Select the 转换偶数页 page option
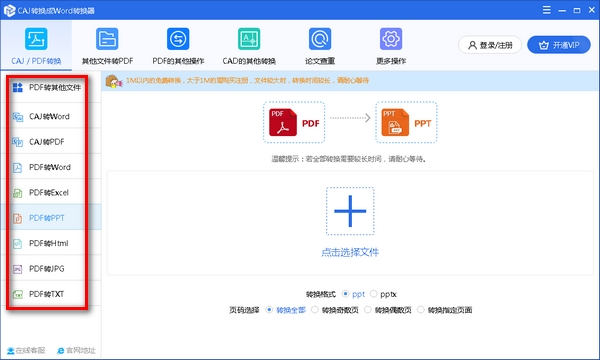 pyautogui.click(x=368, y=310)
